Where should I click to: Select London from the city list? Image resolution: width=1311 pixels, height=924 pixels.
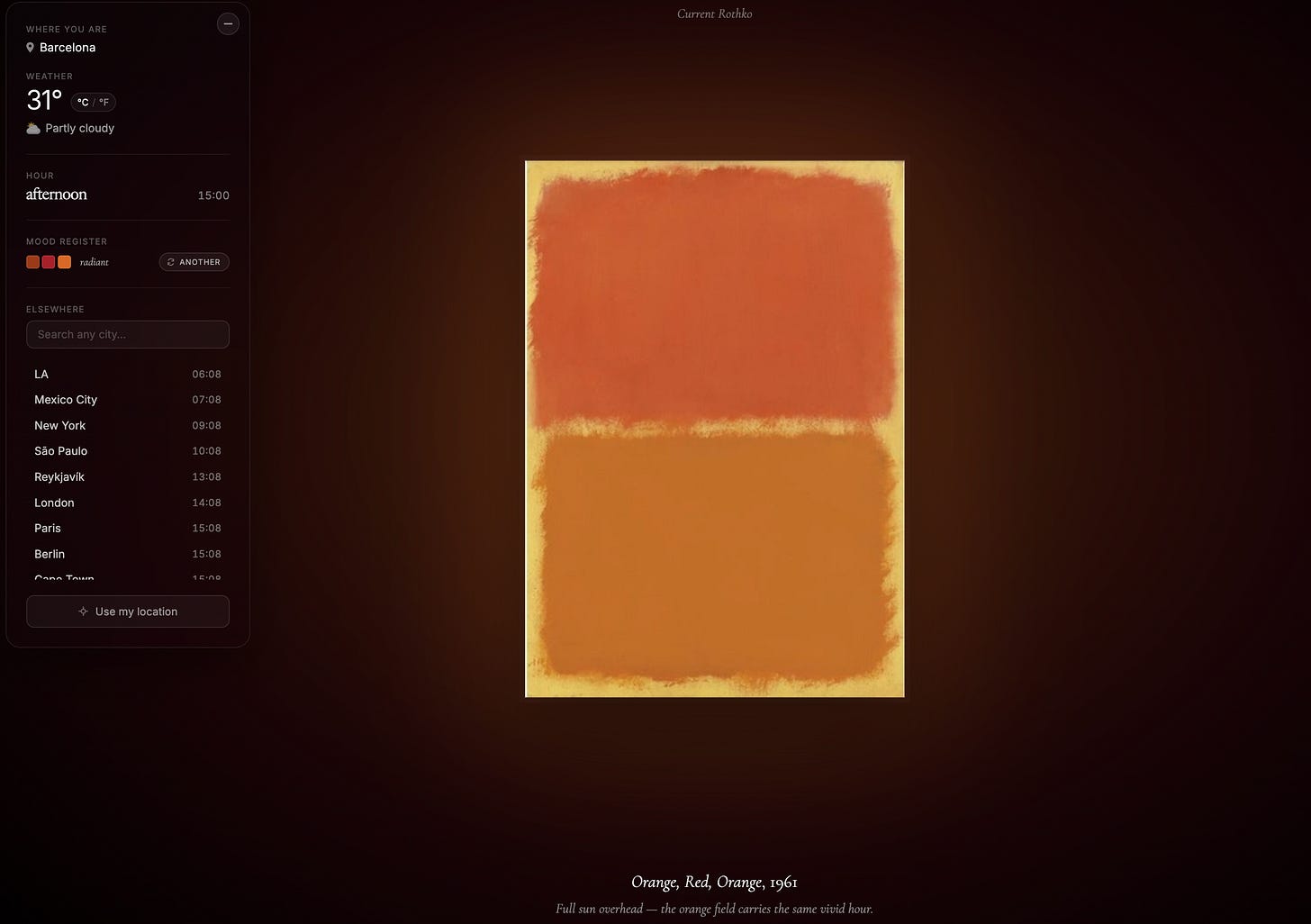[128, 503]
